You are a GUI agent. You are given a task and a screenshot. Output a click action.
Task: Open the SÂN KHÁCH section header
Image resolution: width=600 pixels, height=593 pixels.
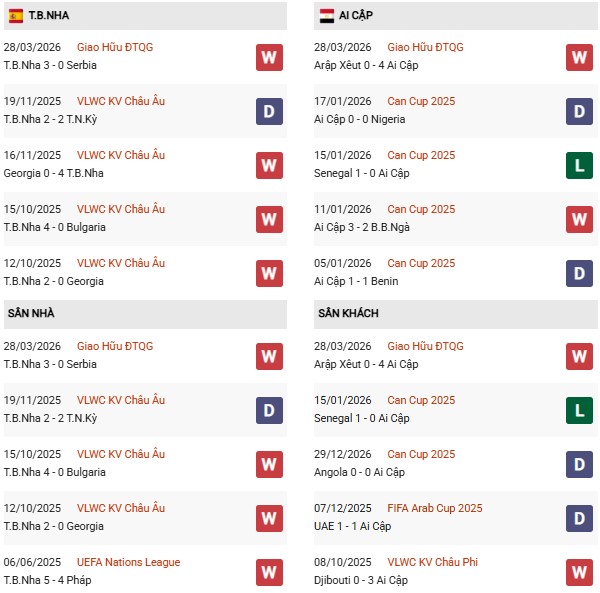click(348, 314)
